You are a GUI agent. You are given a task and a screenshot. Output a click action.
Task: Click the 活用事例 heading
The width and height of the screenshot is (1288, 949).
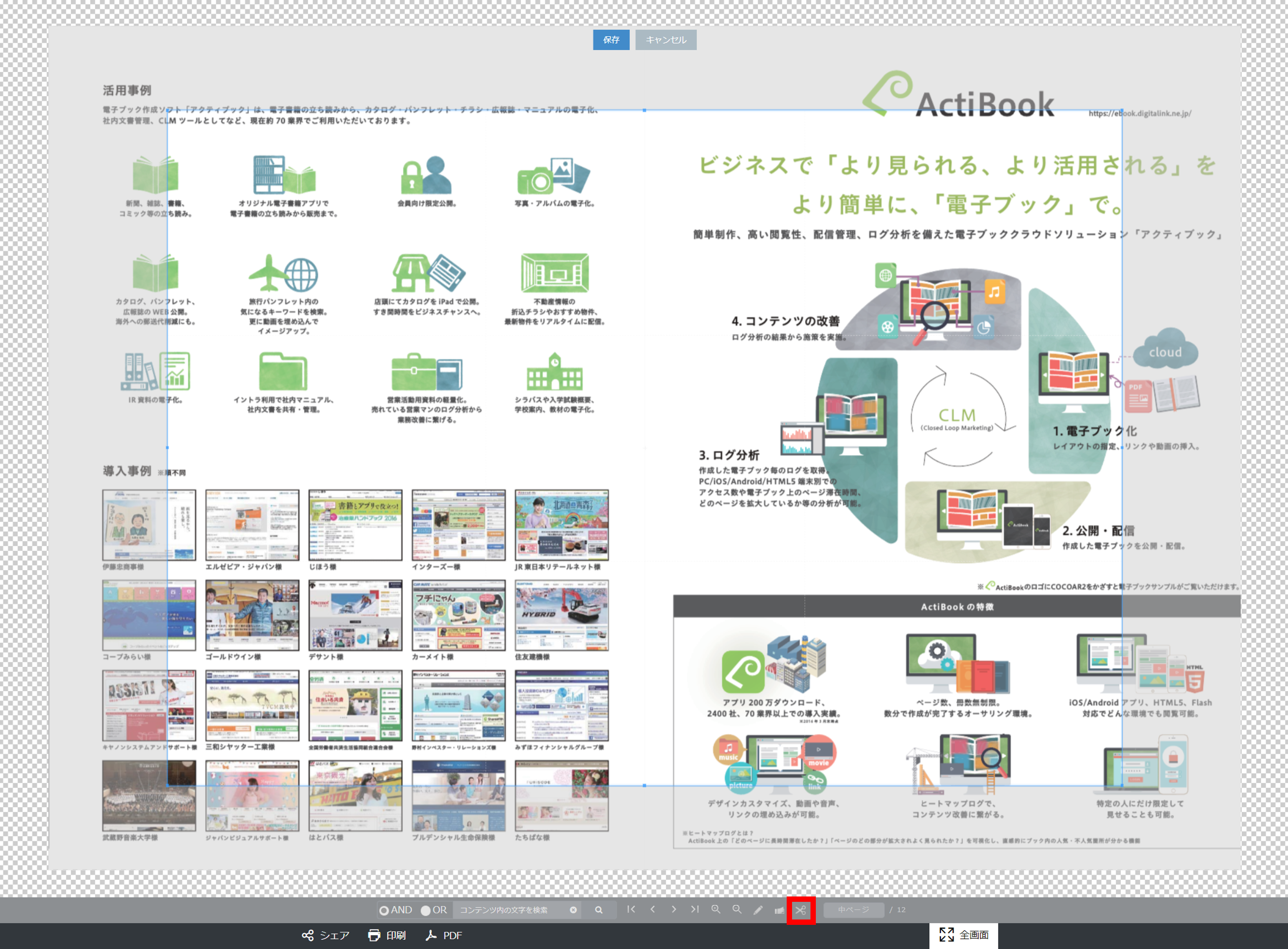pos(127,90)
